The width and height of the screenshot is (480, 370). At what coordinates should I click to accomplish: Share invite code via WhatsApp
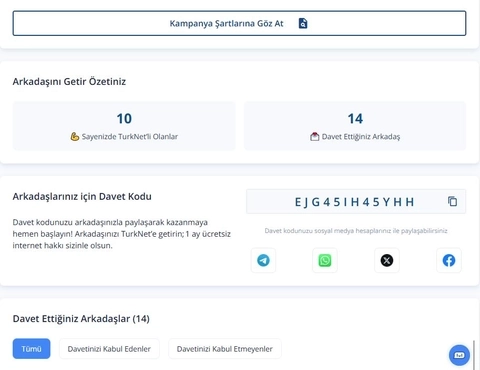pos(325,260)
